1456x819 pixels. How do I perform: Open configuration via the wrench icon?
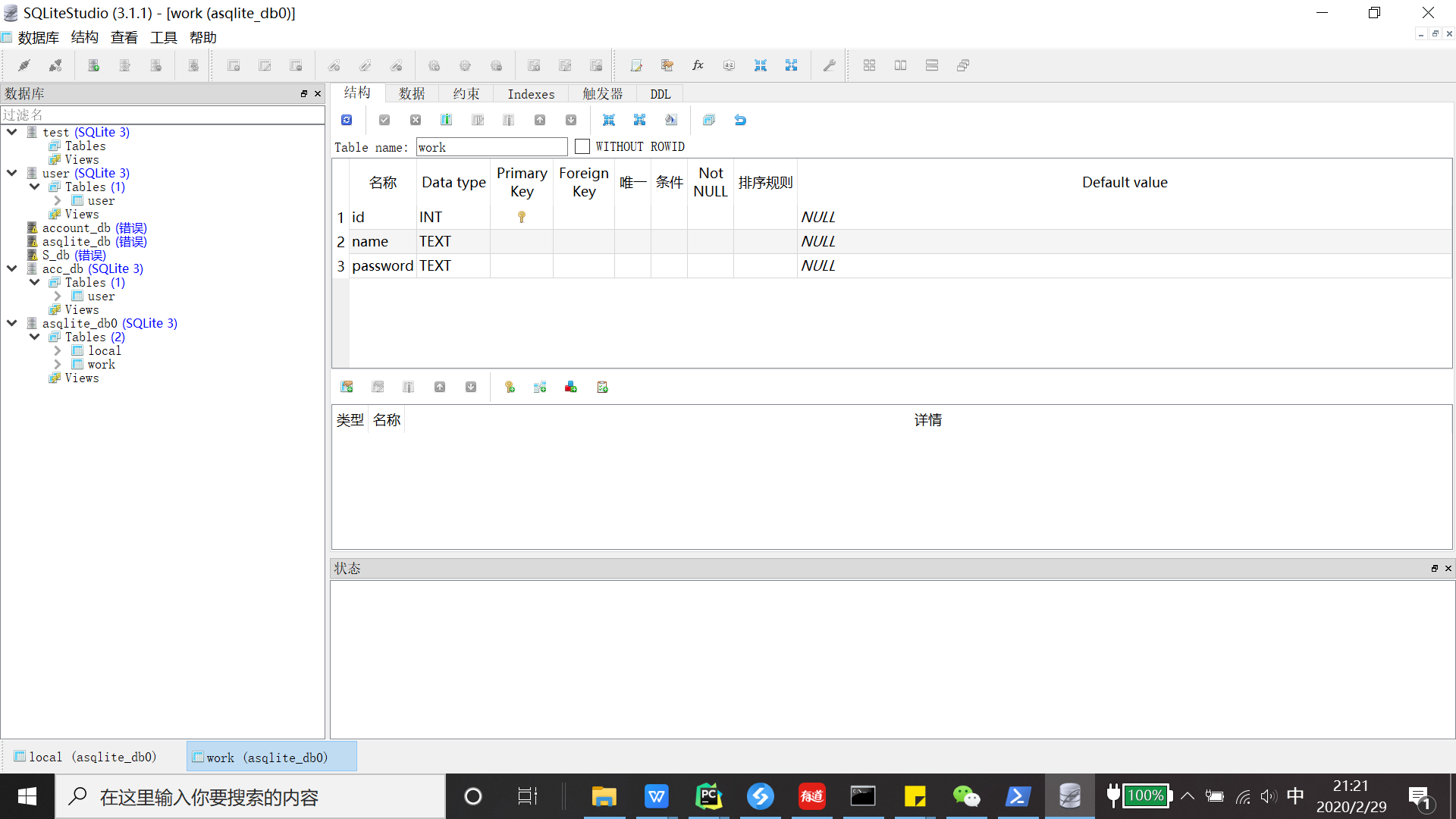(829, 66)
